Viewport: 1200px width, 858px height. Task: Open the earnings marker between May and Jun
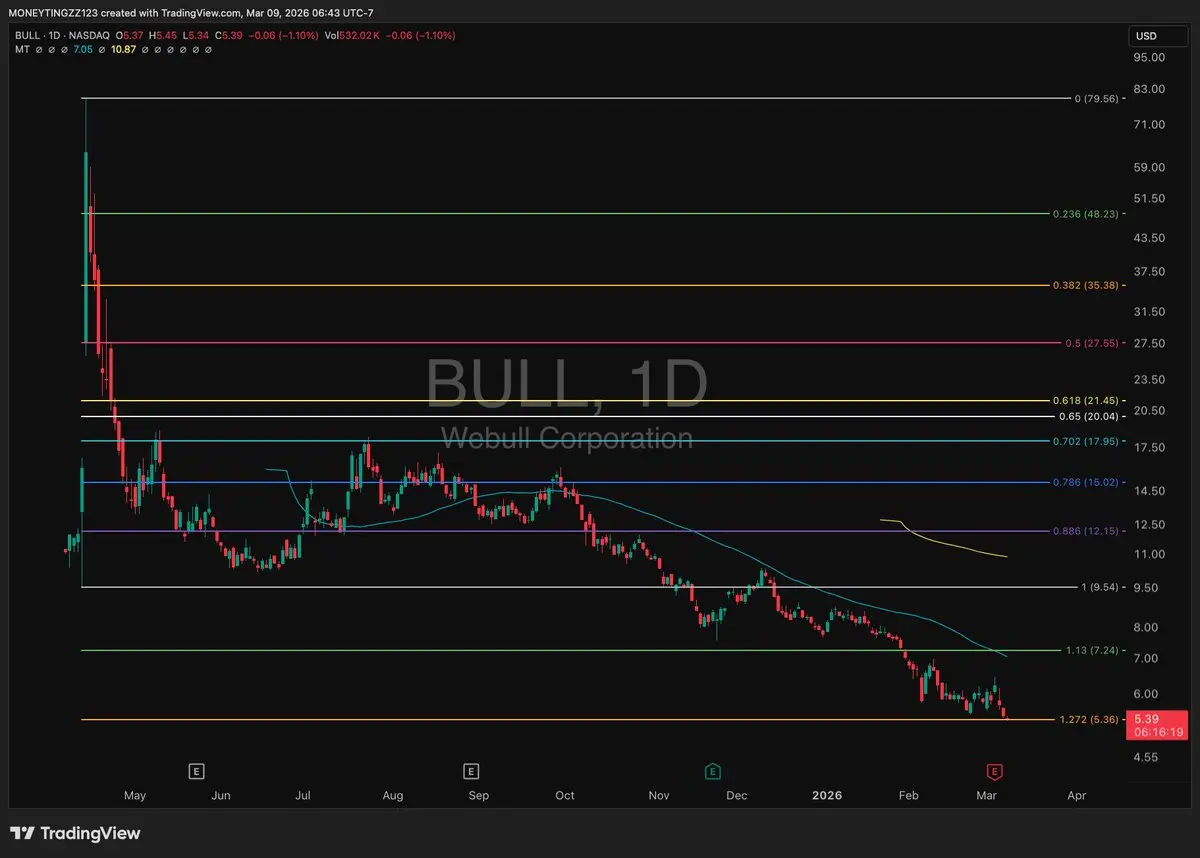pos(197,771)
